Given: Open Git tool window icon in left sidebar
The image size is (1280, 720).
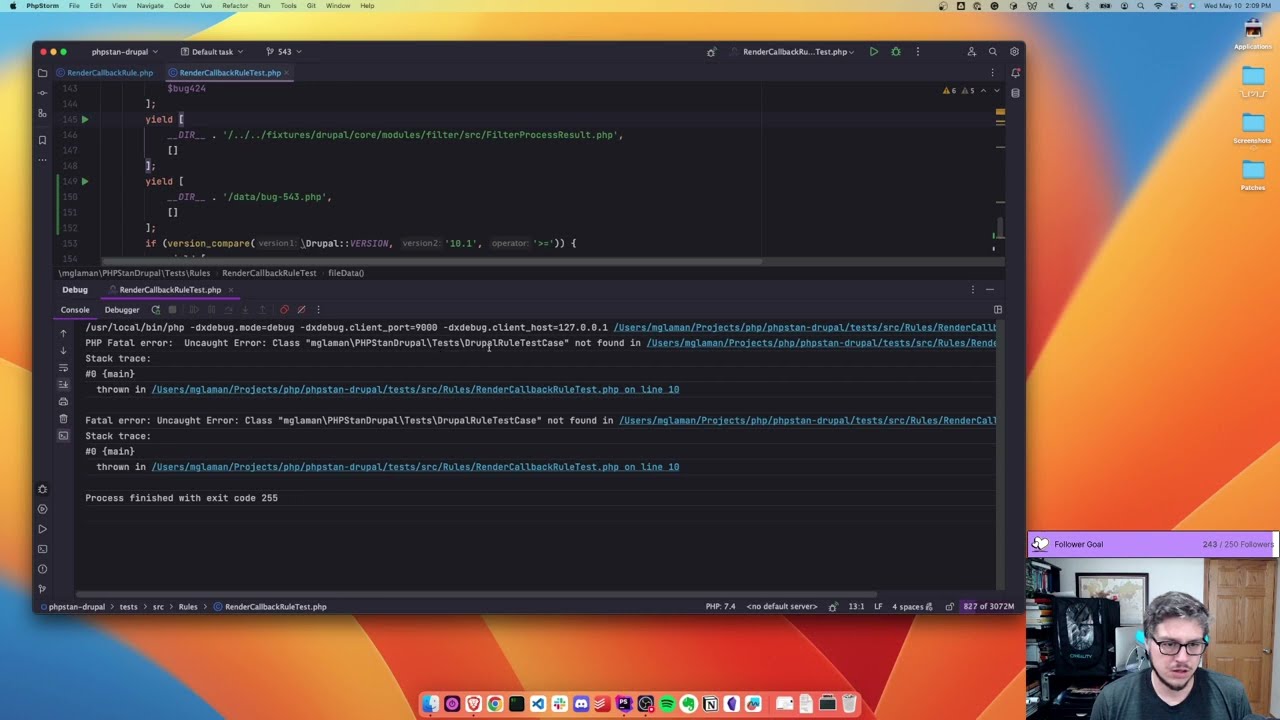Looking at the screenshot, I should [42, 589].
